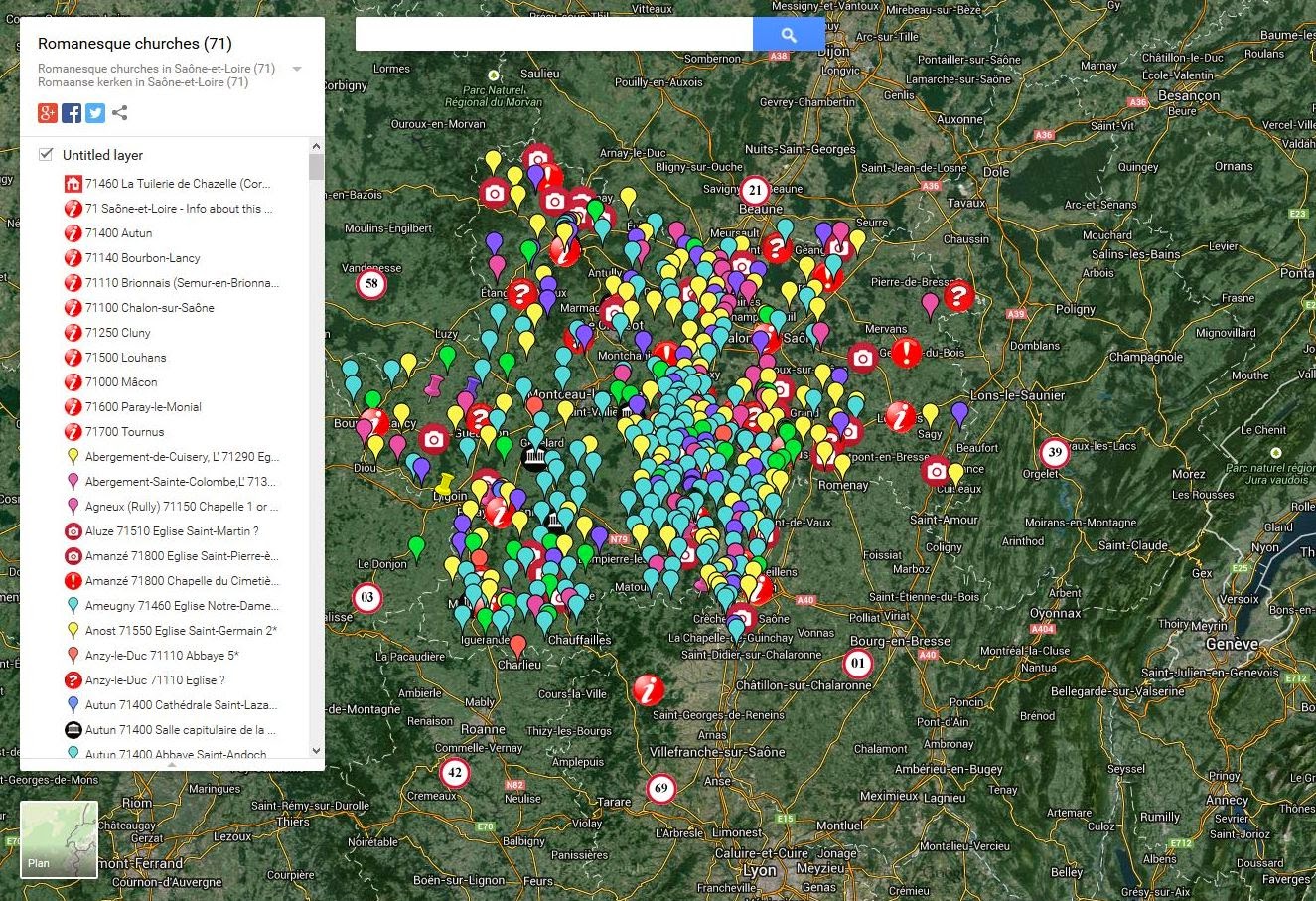Click inside the map search input field

pyautogui.click(x=551, y=33)
